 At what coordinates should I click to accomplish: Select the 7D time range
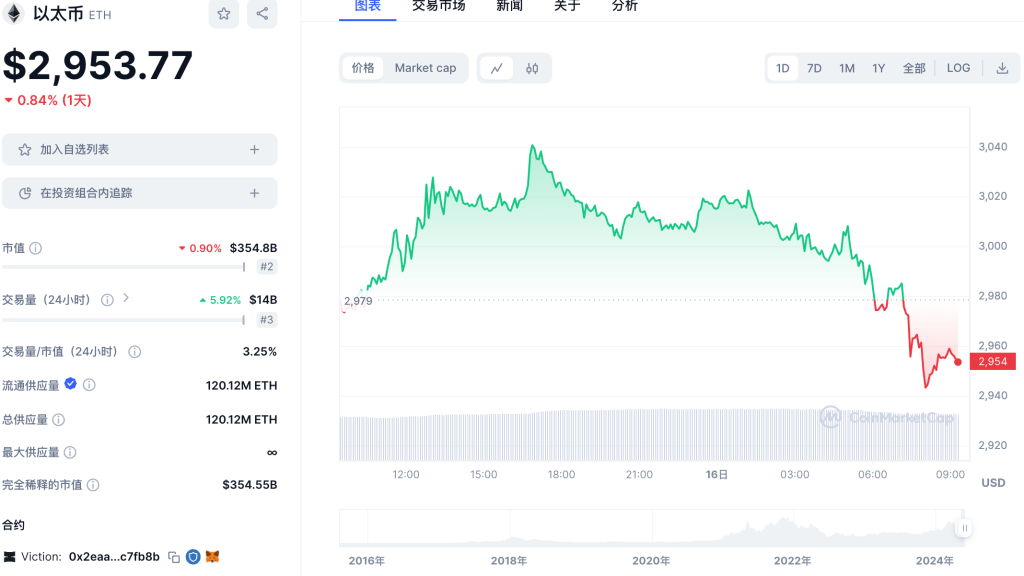(x=814, y=68)
